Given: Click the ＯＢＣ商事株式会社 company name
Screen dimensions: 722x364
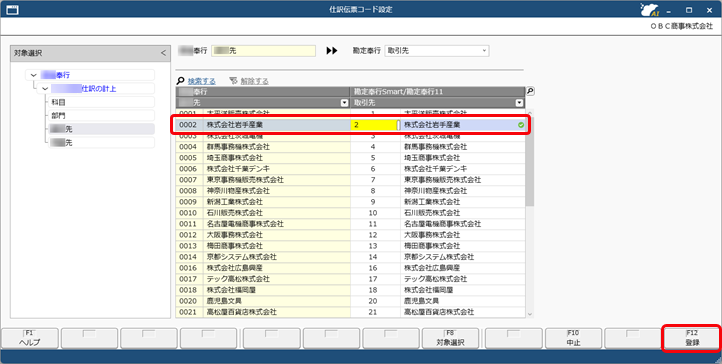Looking at the screenshot, I should pos(681,26).
